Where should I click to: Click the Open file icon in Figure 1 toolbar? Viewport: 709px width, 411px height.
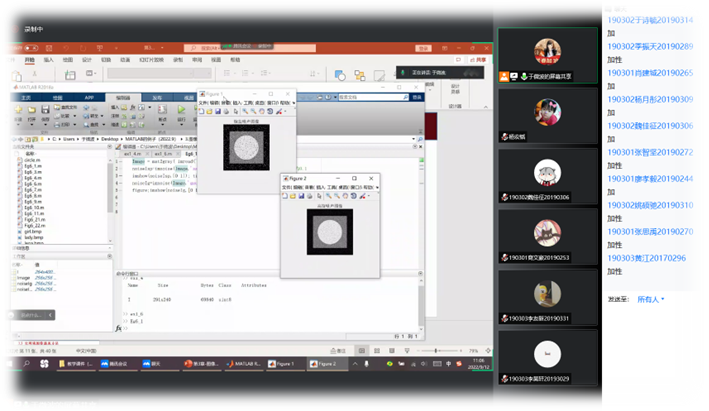click(x=207, y=111)
